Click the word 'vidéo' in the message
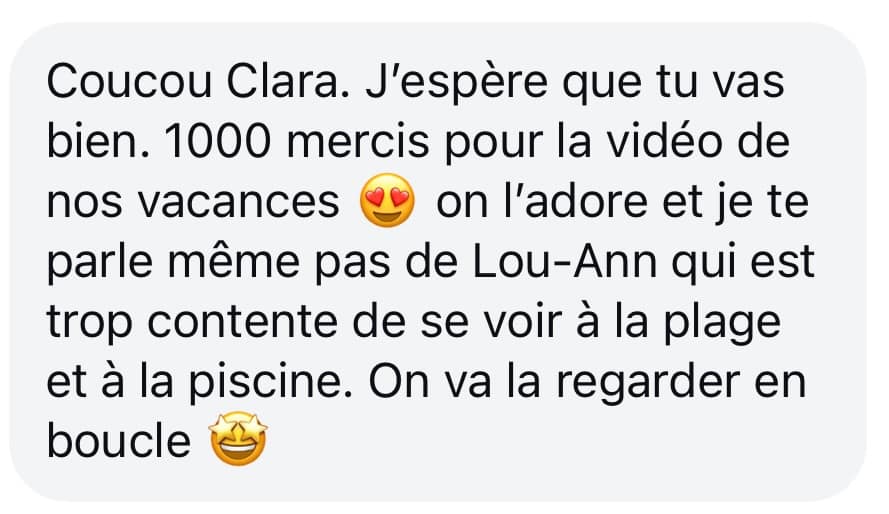This screenshot has width=889, height=514. [x=664, y=142]
